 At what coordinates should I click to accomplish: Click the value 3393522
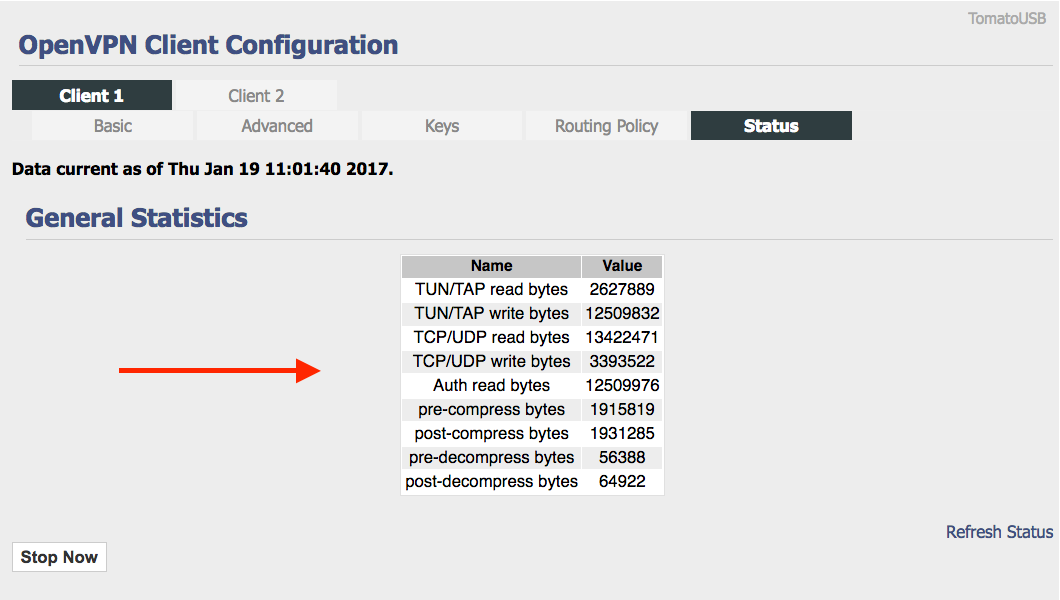coord(622,361)
